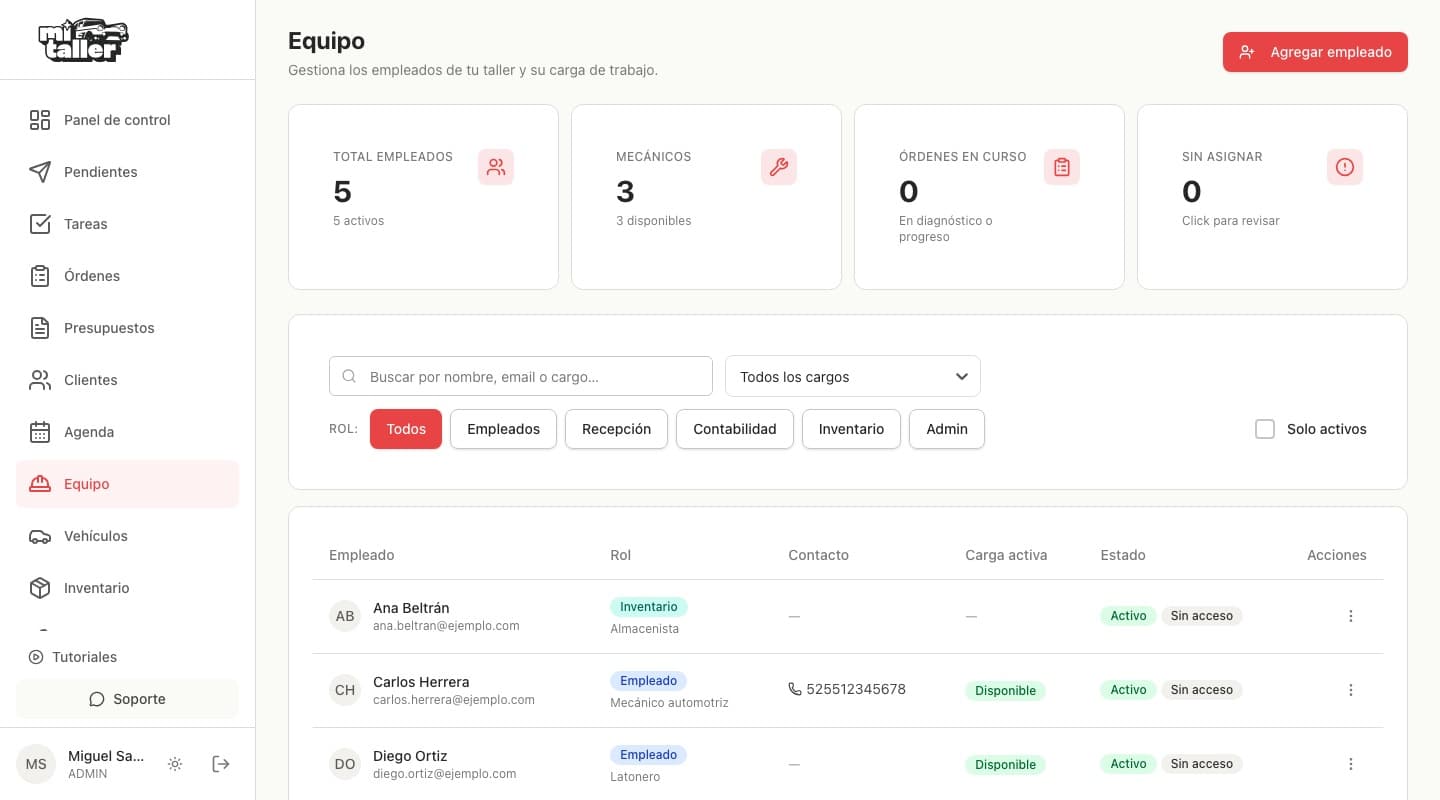Go to the Inventario page
This screenshot has height=800, width=1440.
(x=127, y=588)
